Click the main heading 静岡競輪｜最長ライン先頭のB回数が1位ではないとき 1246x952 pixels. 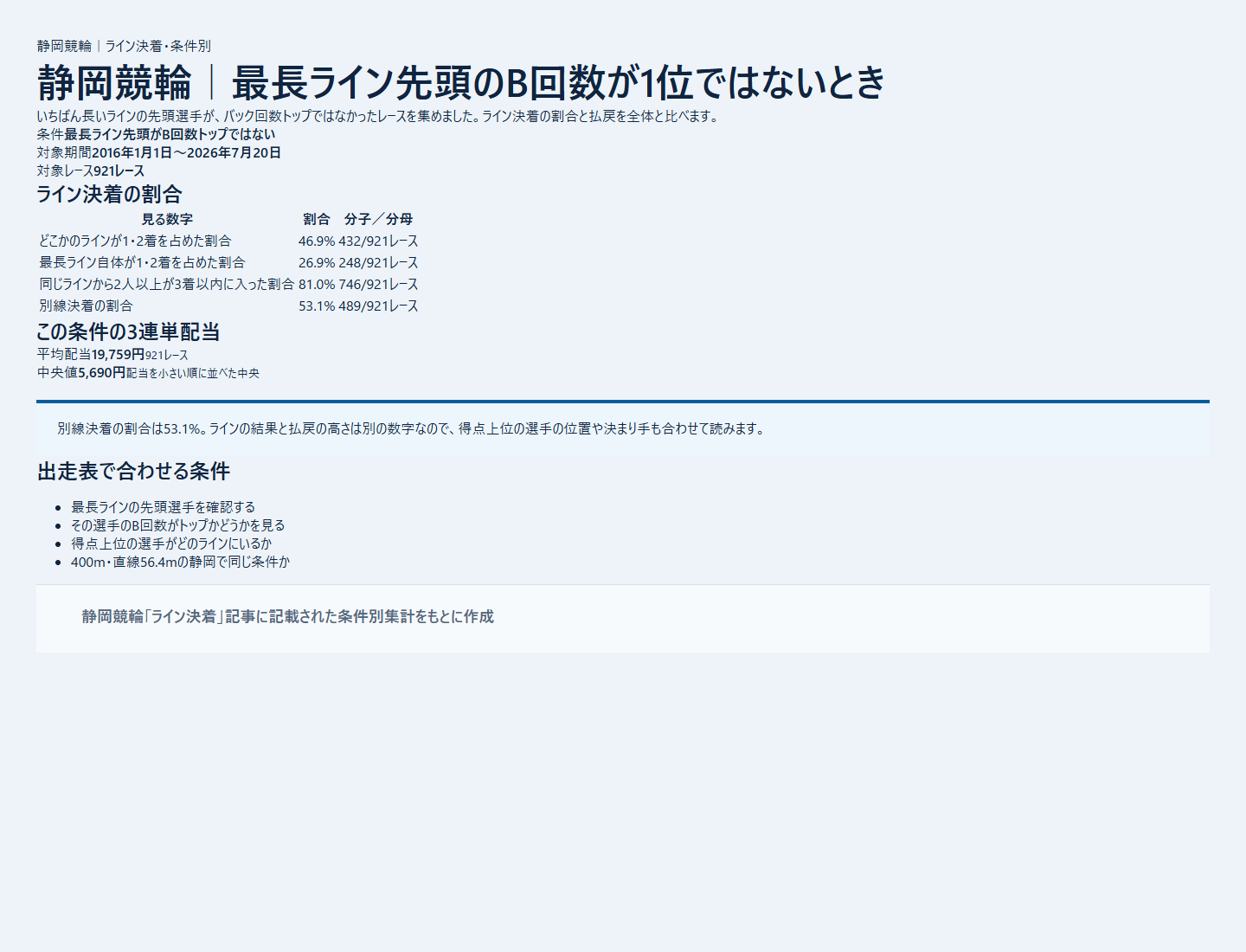461,83
